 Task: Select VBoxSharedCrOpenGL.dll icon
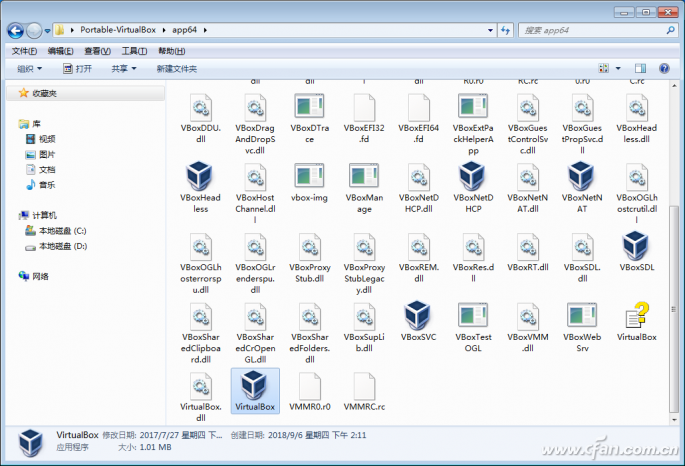point(255,317)
